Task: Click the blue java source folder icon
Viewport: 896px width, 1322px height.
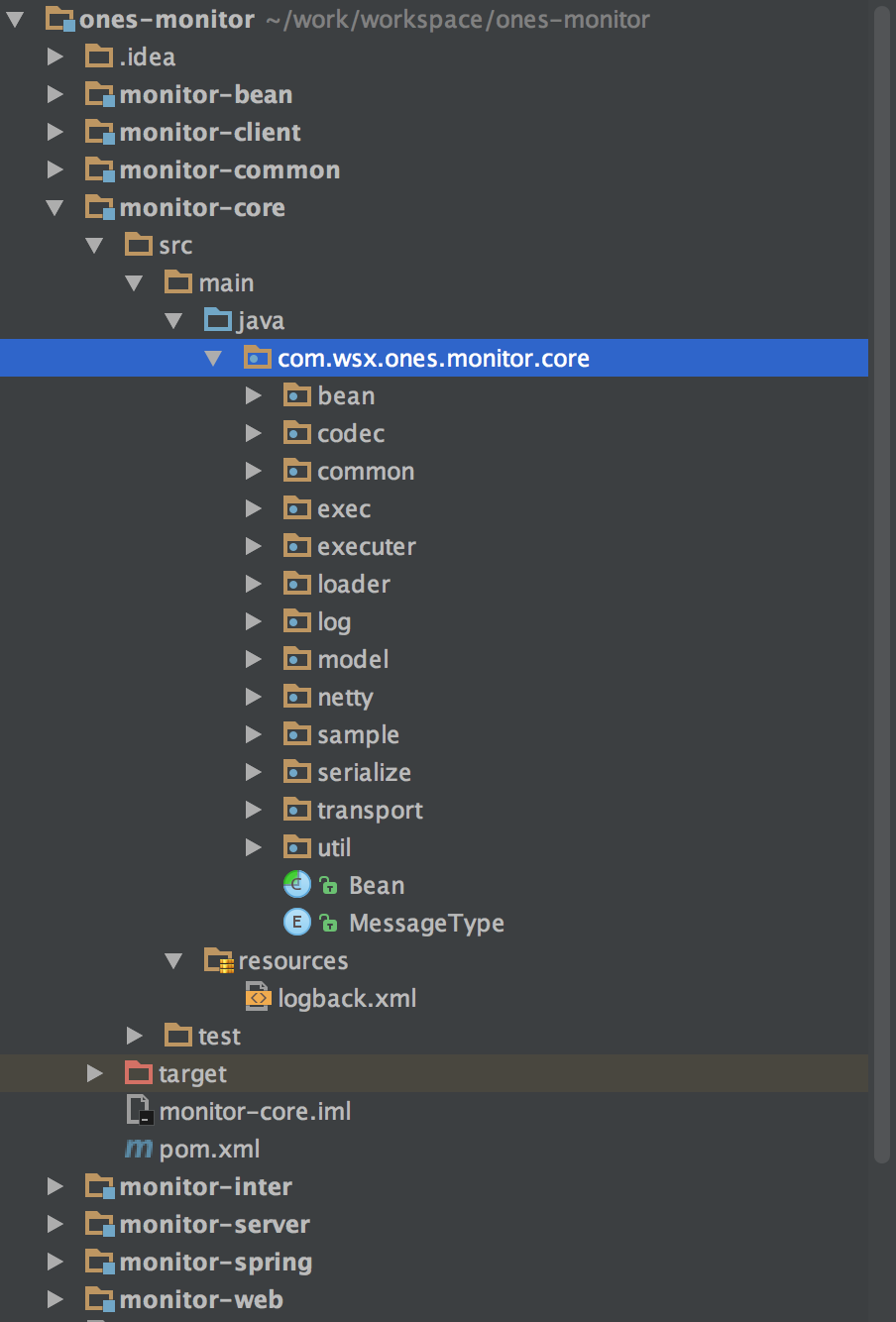Action: (x=218, y=319)
